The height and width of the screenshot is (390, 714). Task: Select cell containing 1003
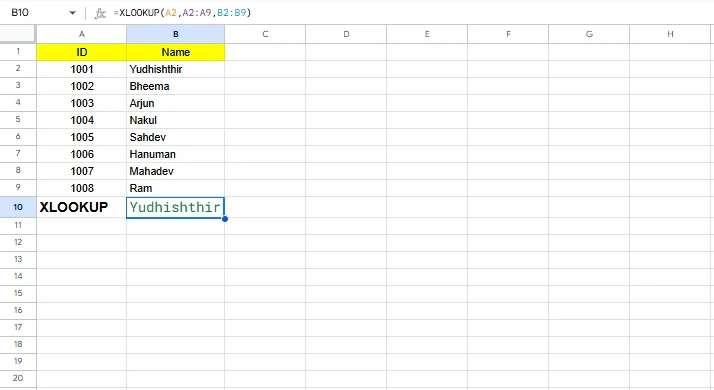[x=82, y=103]
